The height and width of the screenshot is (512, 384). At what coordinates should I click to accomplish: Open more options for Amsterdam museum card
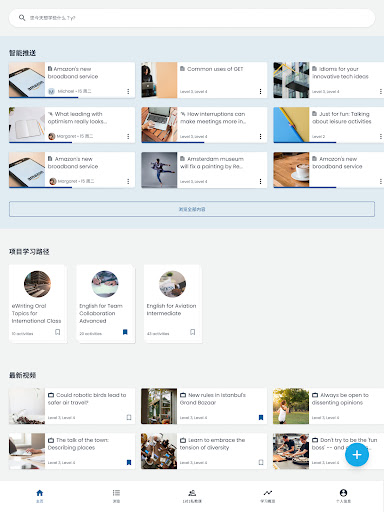(x=260, y=181)
